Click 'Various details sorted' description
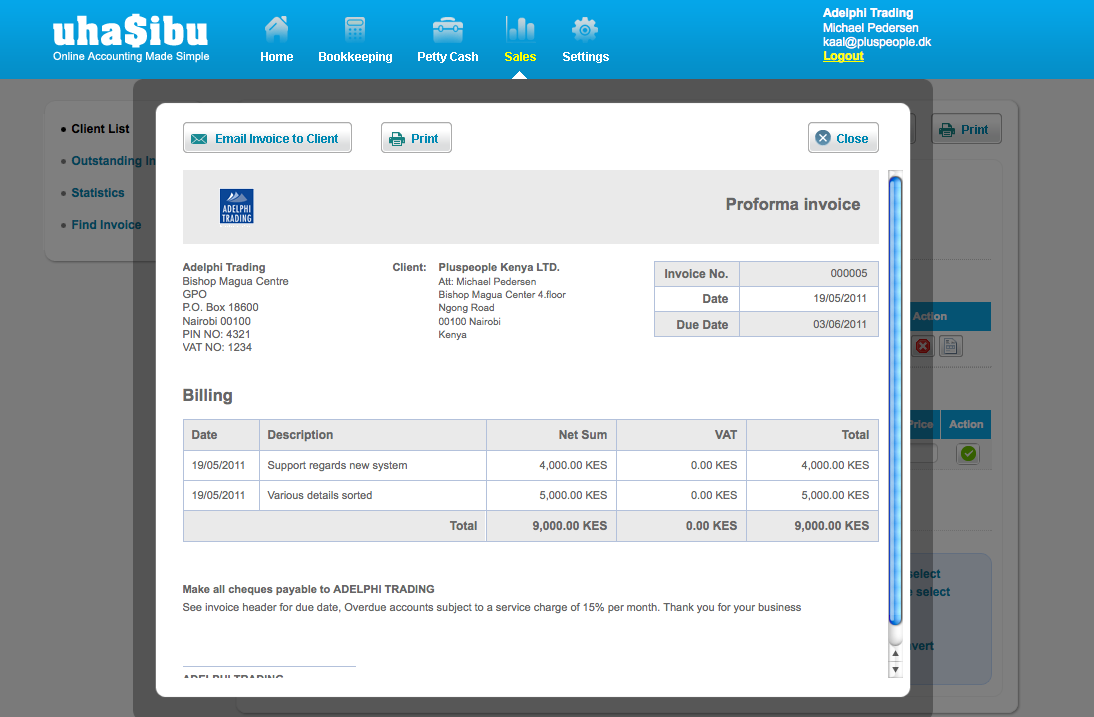Screen dimensions: 1094x717 click(x=320, y=495)
